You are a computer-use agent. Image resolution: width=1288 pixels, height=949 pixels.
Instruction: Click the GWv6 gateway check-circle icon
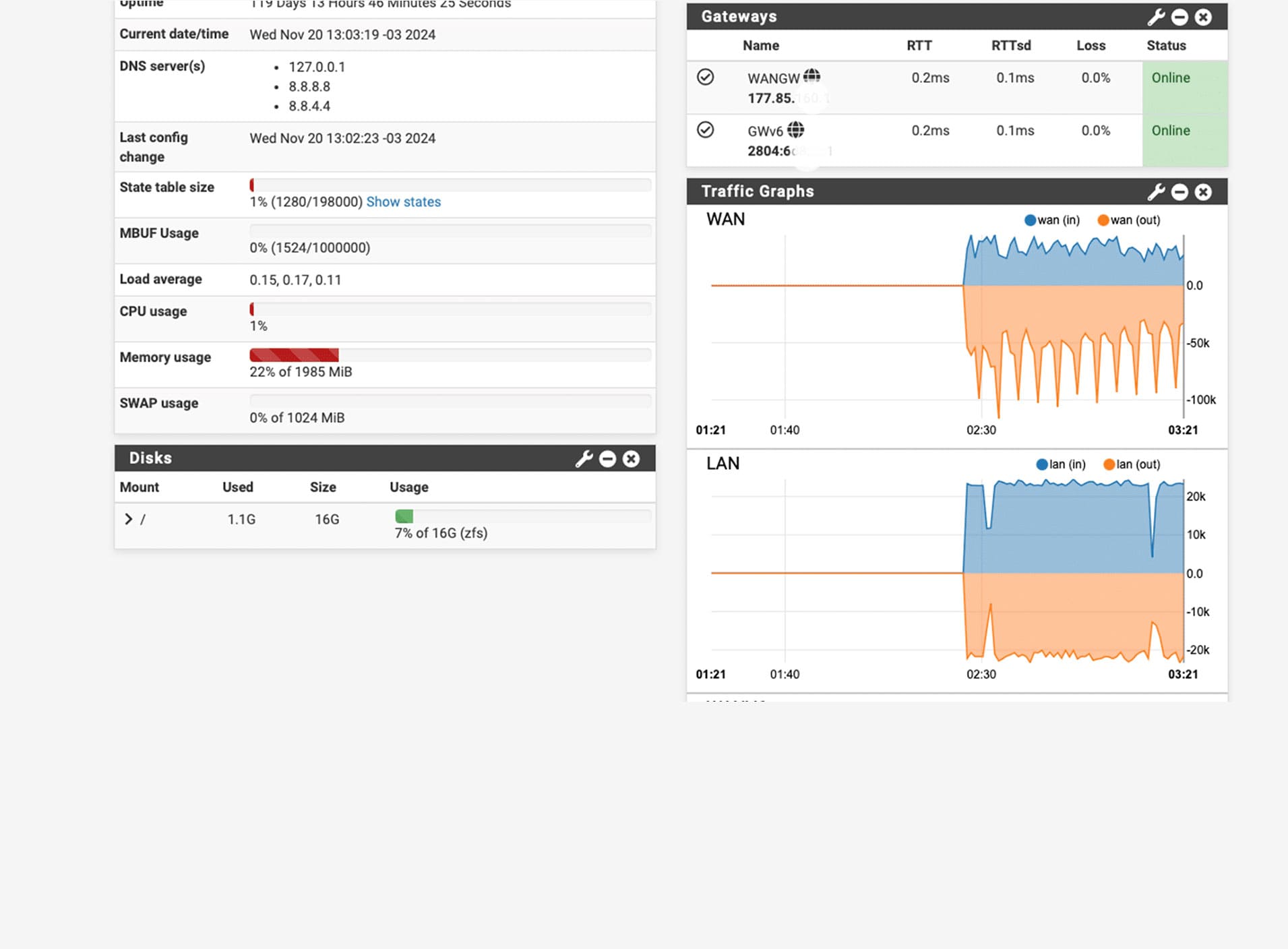705,129
